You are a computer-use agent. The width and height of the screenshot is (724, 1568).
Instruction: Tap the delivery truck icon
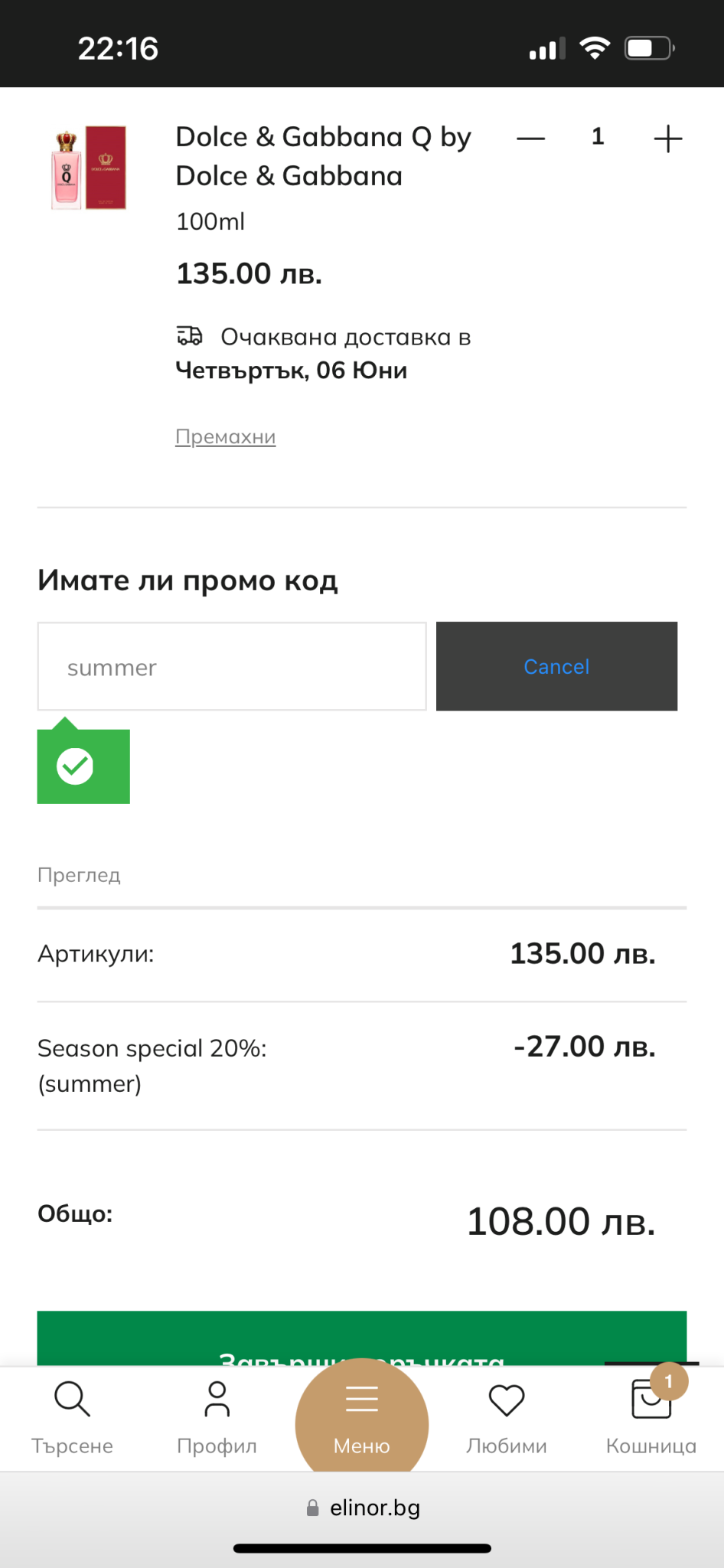pyautogui.click(x=189, y=336)
